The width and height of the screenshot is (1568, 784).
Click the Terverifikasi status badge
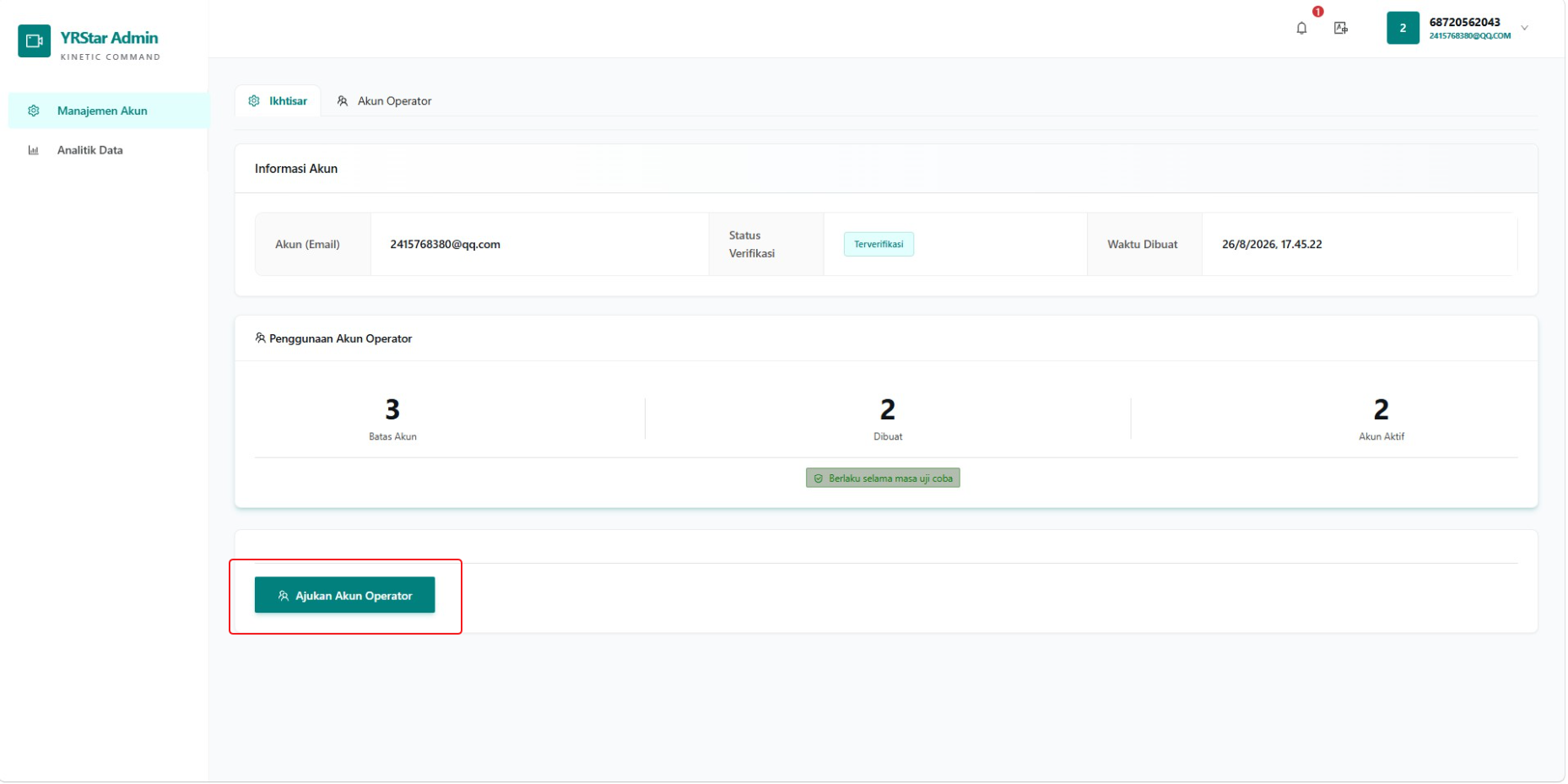click(880, 245)
